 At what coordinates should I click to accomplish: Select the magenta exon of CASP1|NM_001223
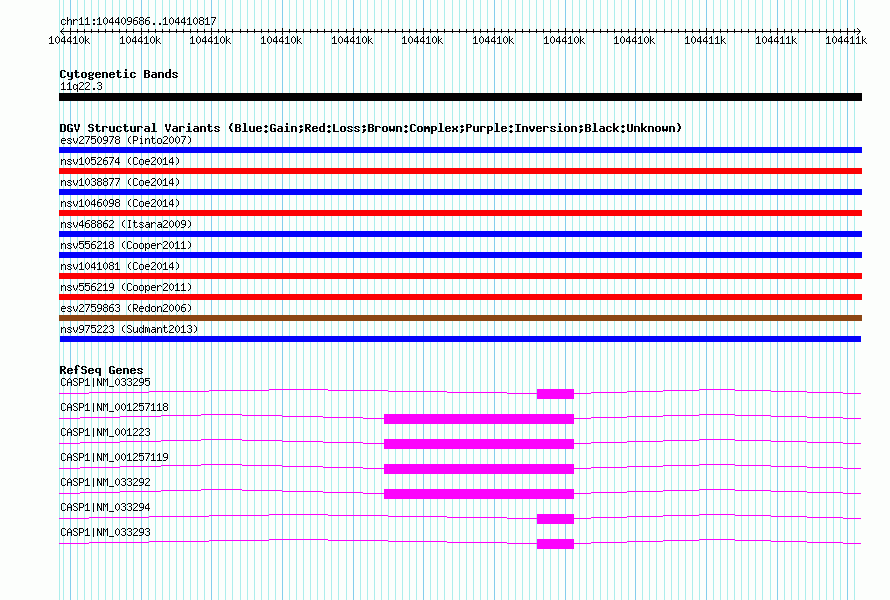[478, 444]
